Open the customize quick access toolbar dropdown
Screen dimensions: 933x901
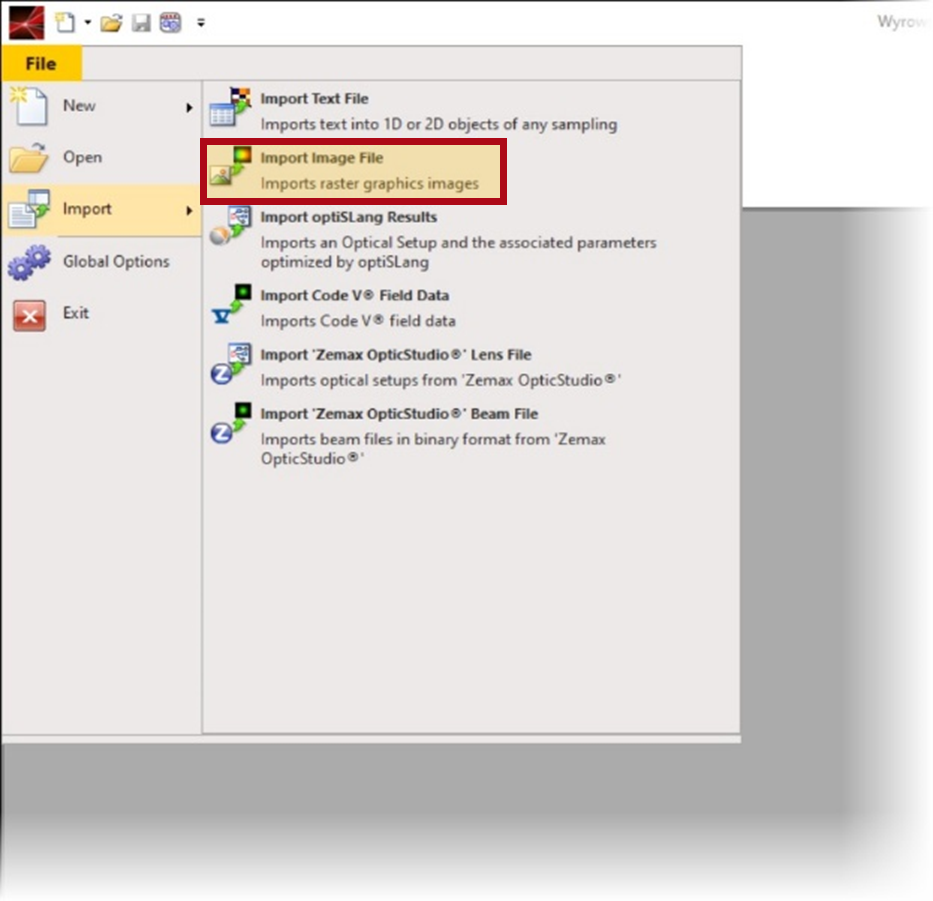201,23
